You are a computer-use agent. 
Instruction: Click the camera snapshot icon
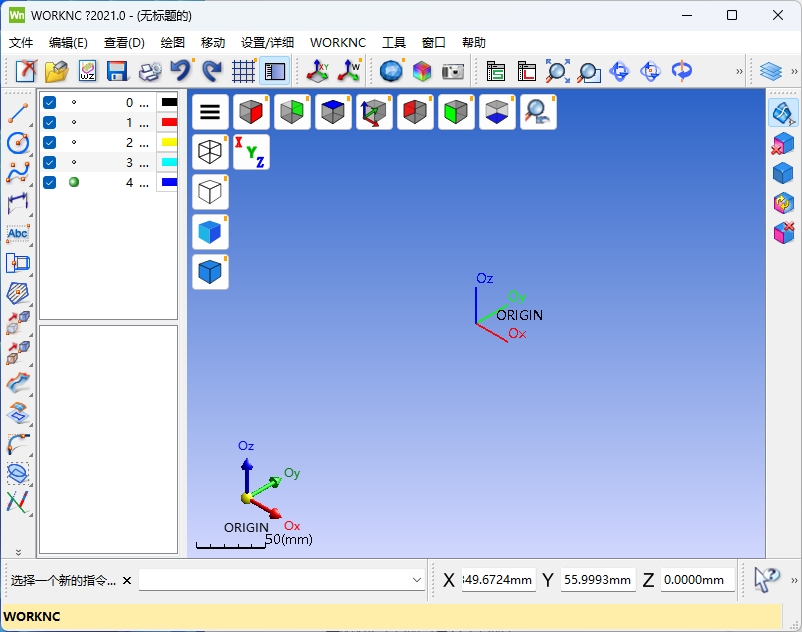pyautogui.click(x=453, y=71)
